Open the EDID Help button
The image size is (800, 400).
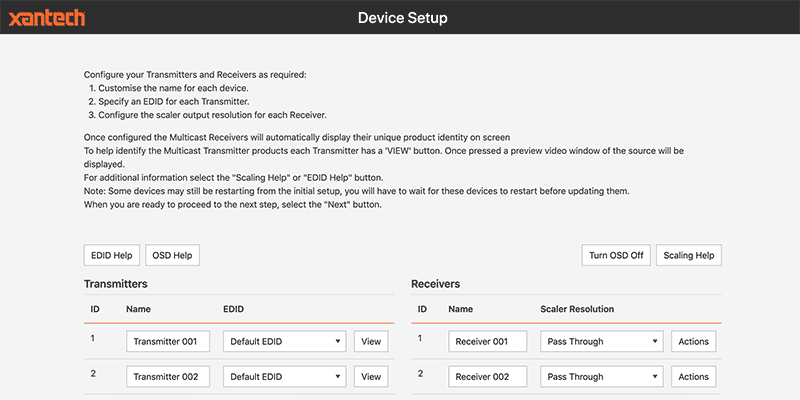pos(111,255)
